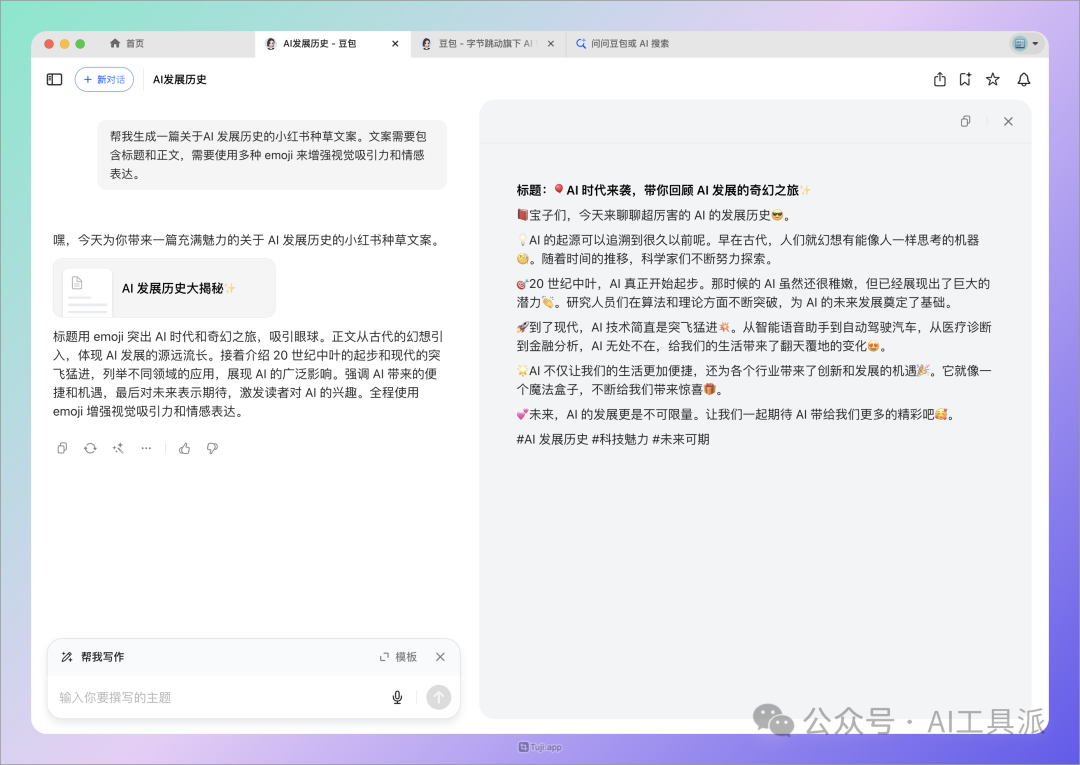Image resolution: width=1080 pixels, height=765 pixels.
Task: Open notifications via bell icon
Action: (1023, 79)
